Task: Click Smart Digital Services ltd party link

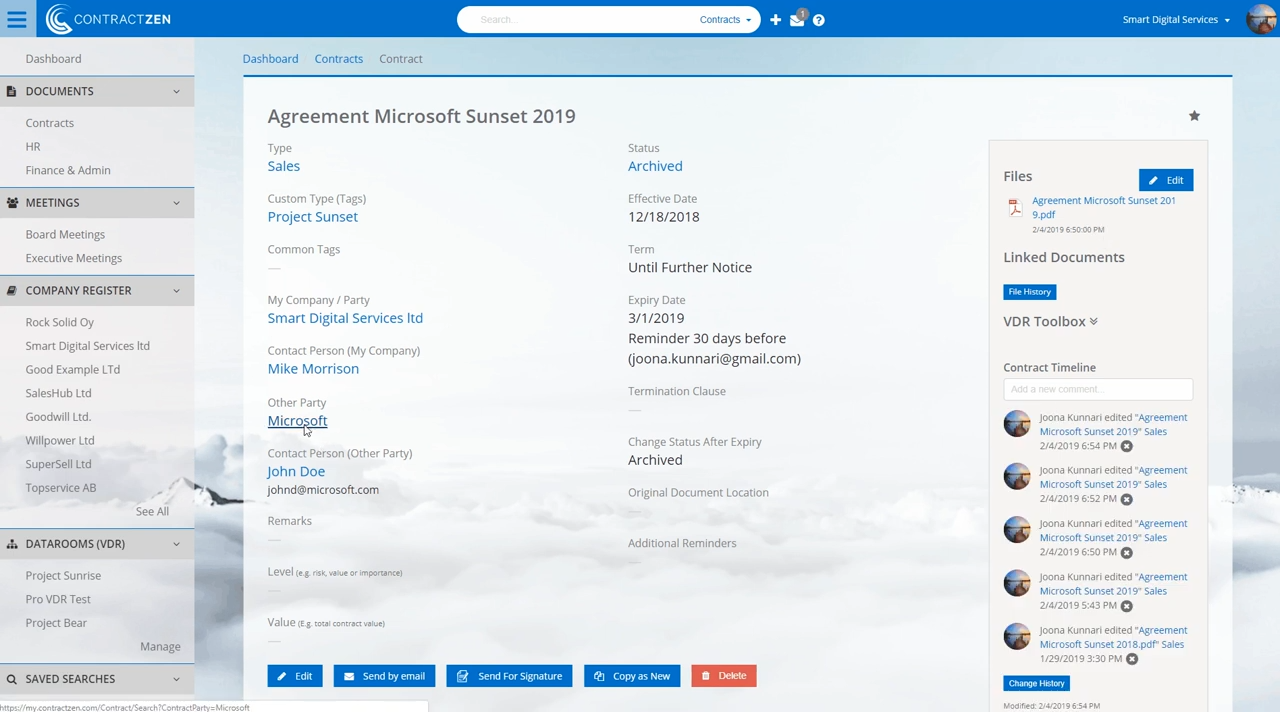Action: pos(345,318)
